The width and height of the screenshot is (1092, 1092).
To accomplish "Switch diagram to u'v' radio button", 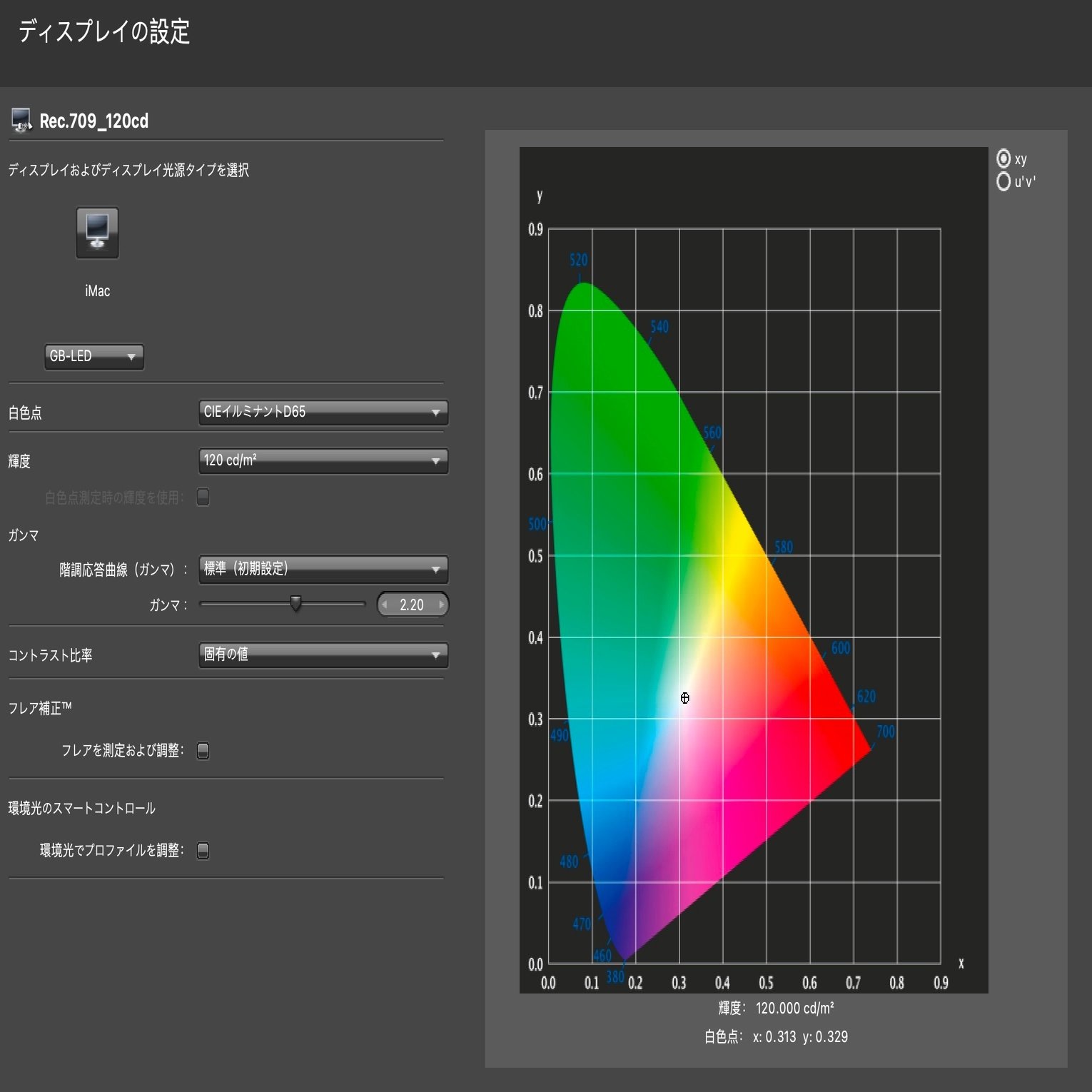I will pos(1003,181).
